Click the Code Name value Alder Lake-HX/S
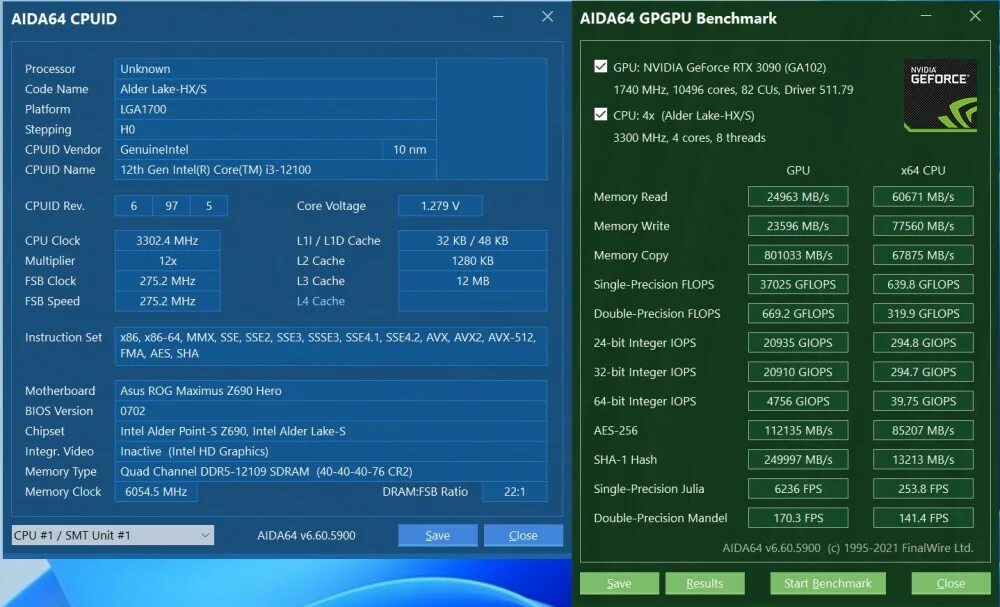Viewport: 1000px width, 607px height. tap(276, 89)
